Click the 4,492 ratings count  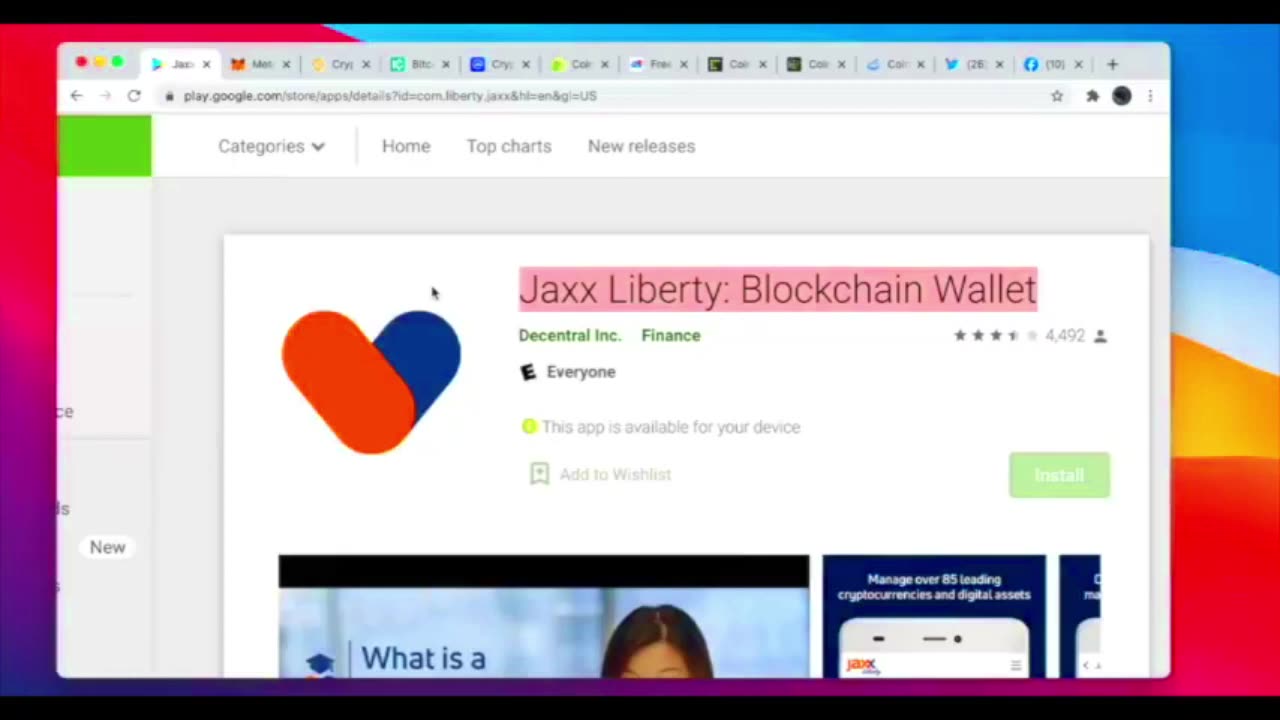point(1065,336)
